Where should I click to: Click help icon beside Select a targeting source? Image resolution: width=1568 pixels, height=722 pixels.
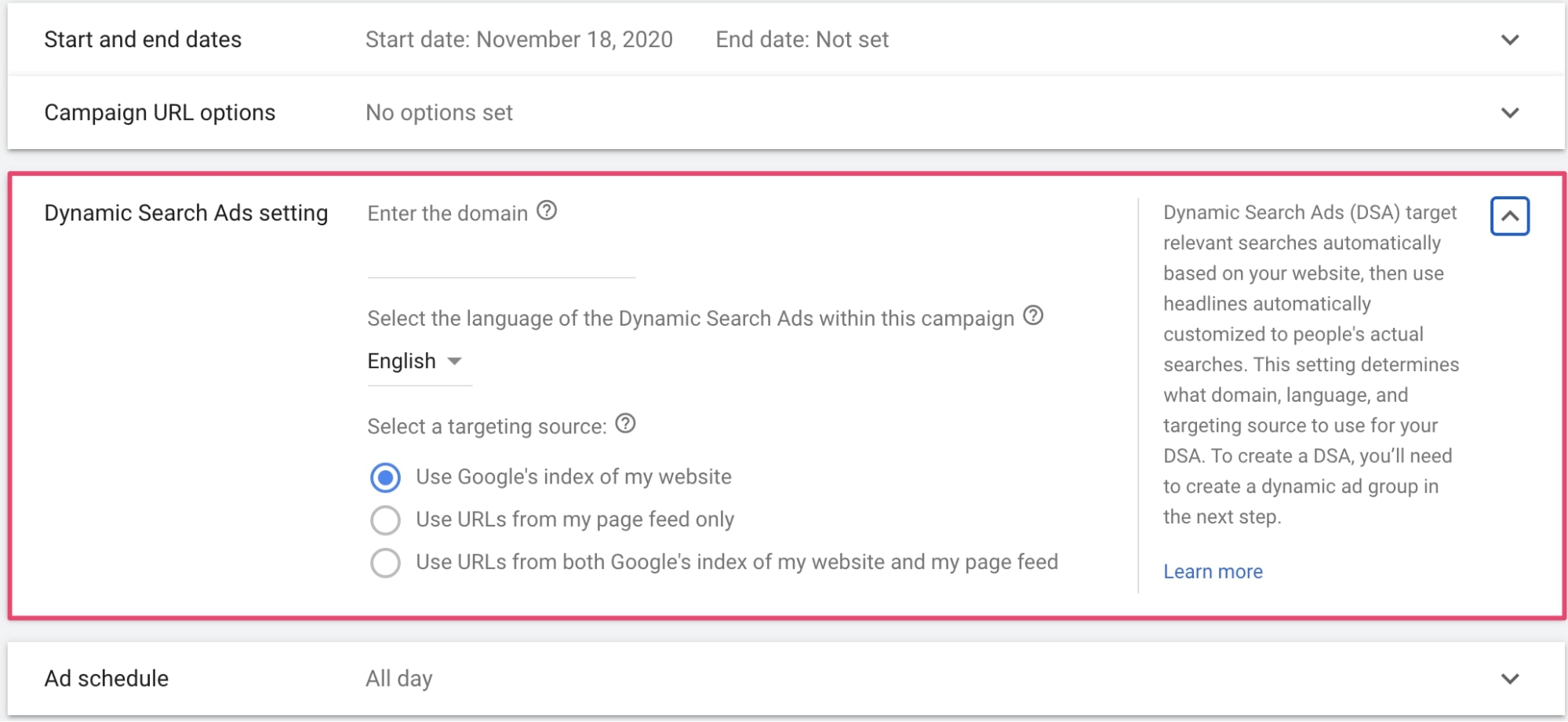625,424
